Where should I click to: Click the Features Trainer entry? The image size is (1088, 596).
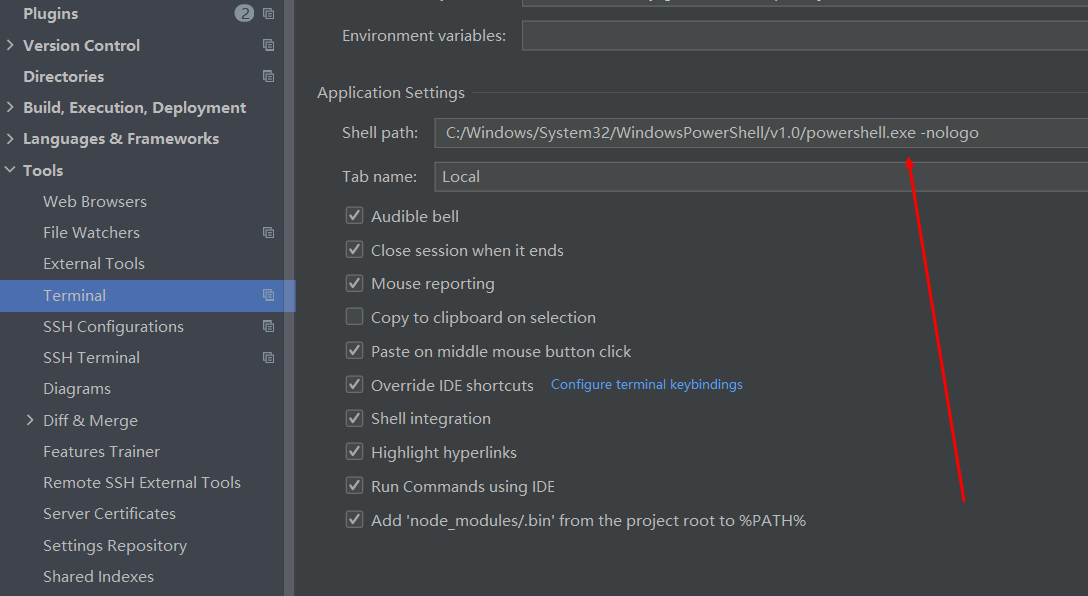click(x=103, y=451)
